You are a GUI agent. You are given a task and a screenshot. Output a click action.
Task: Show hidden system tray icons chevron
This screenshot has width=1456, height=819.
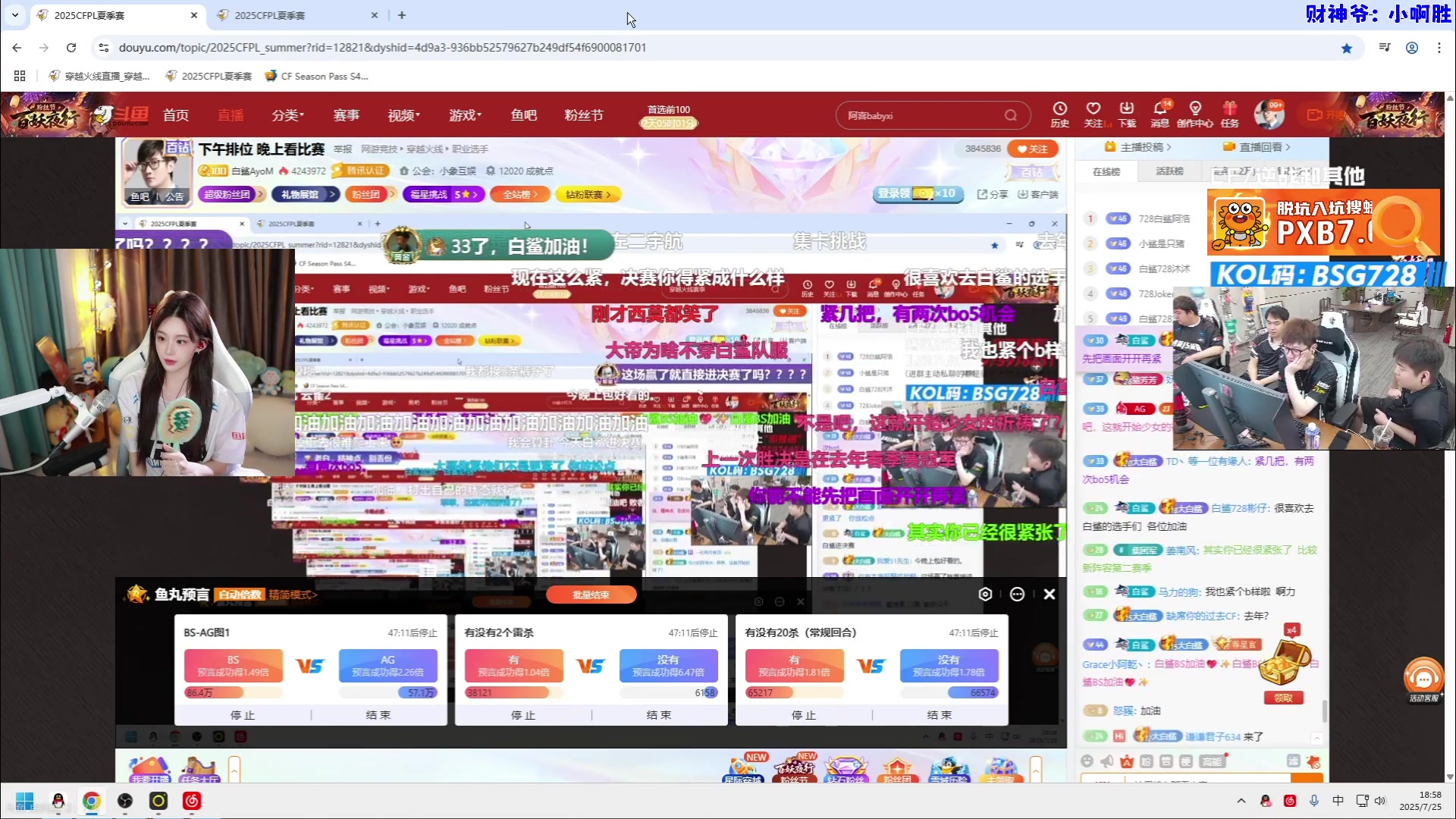click(1241, 801)
